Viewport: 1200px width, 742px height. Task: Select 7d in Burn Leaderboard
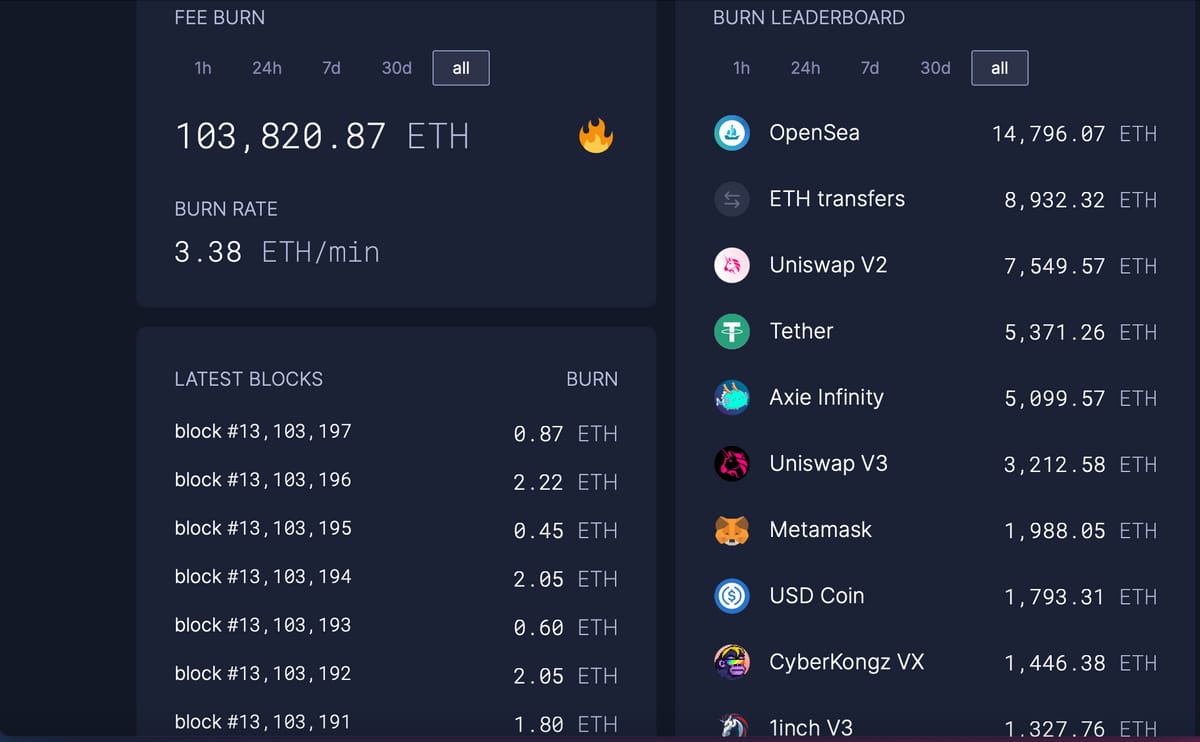870,68
